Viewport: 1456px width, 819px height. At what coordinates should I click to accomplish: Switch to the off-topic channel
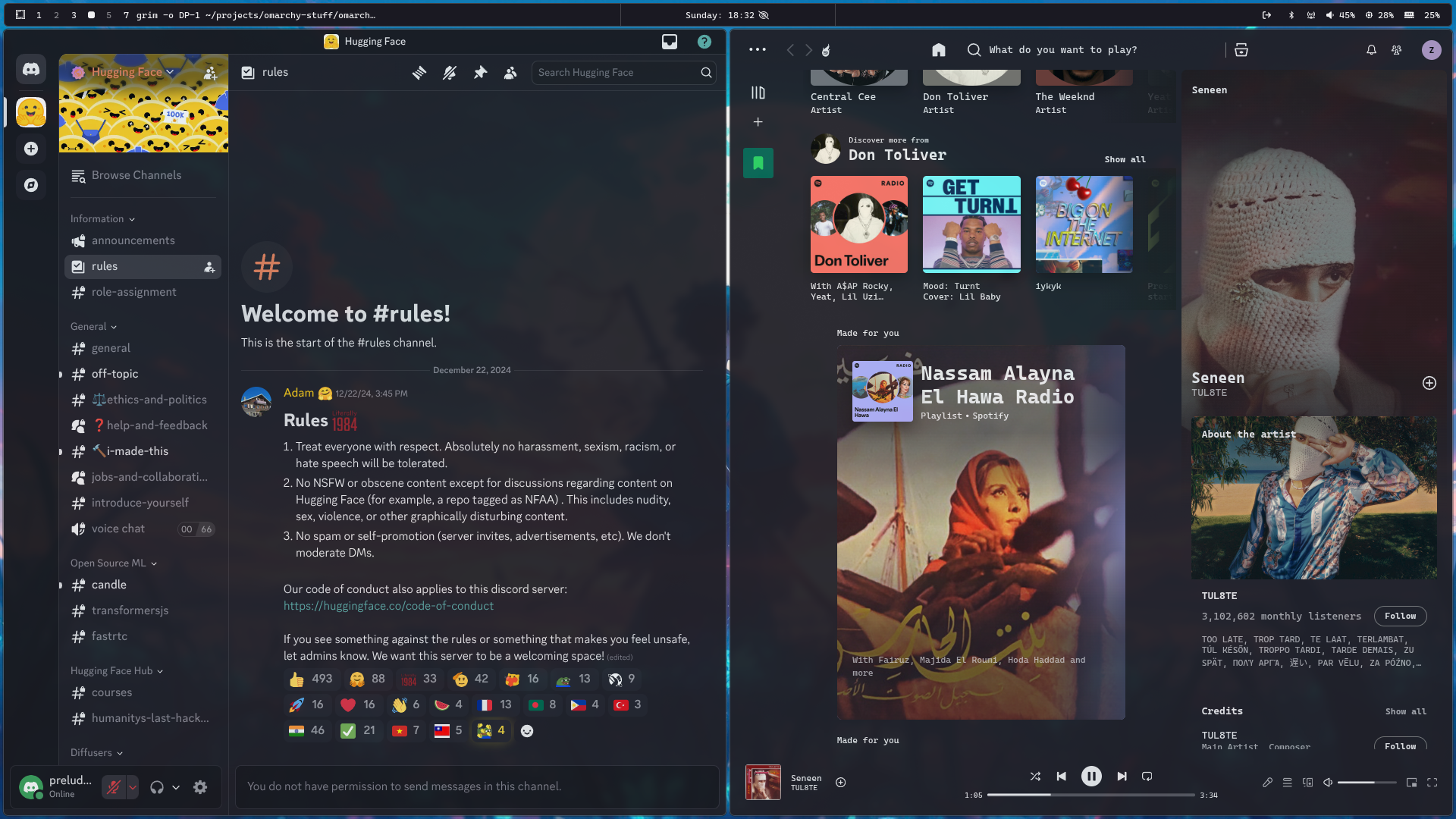[143, 375]
